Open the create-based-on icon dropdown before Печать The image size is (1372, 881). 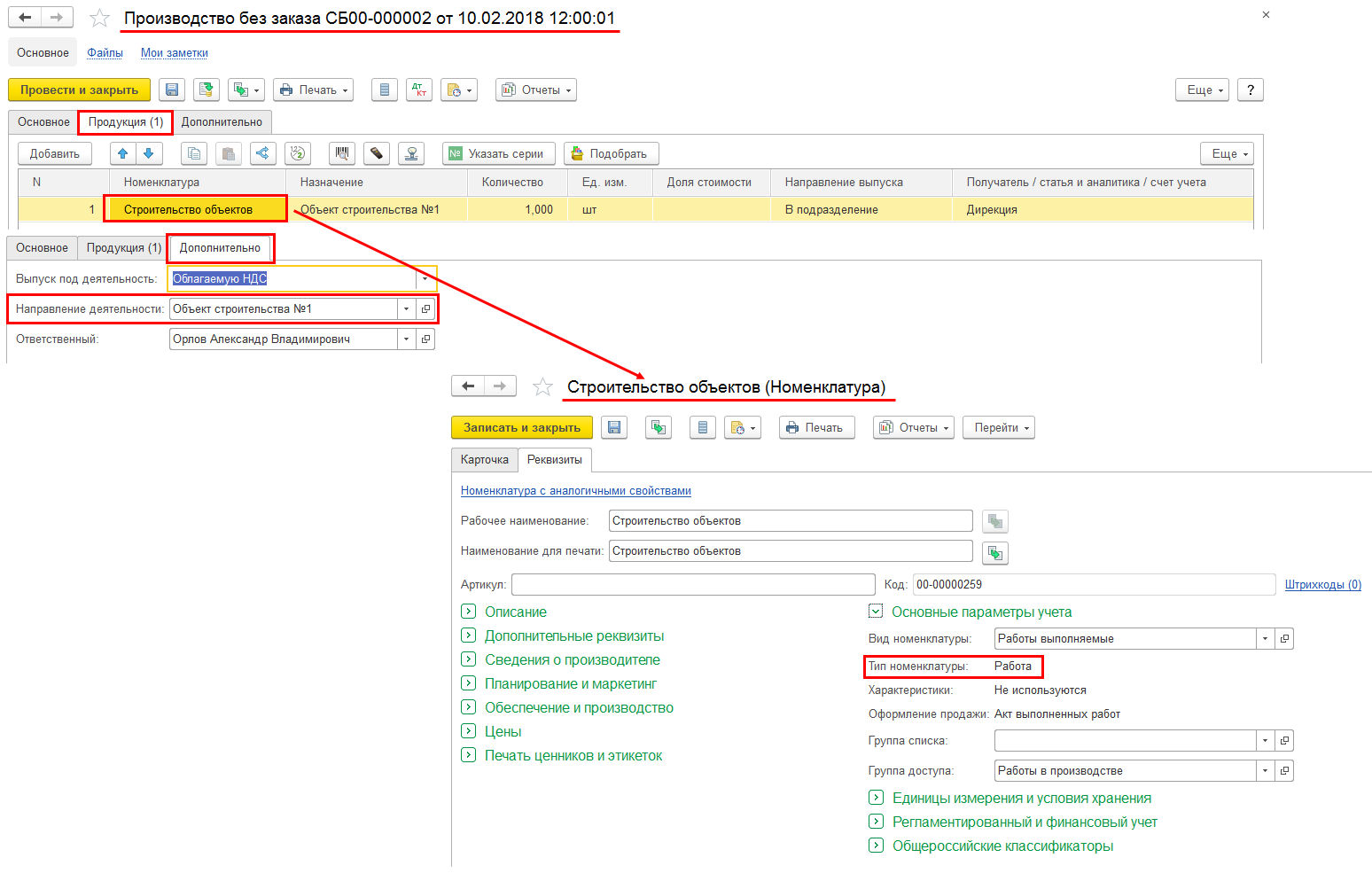tap(246, 90)
